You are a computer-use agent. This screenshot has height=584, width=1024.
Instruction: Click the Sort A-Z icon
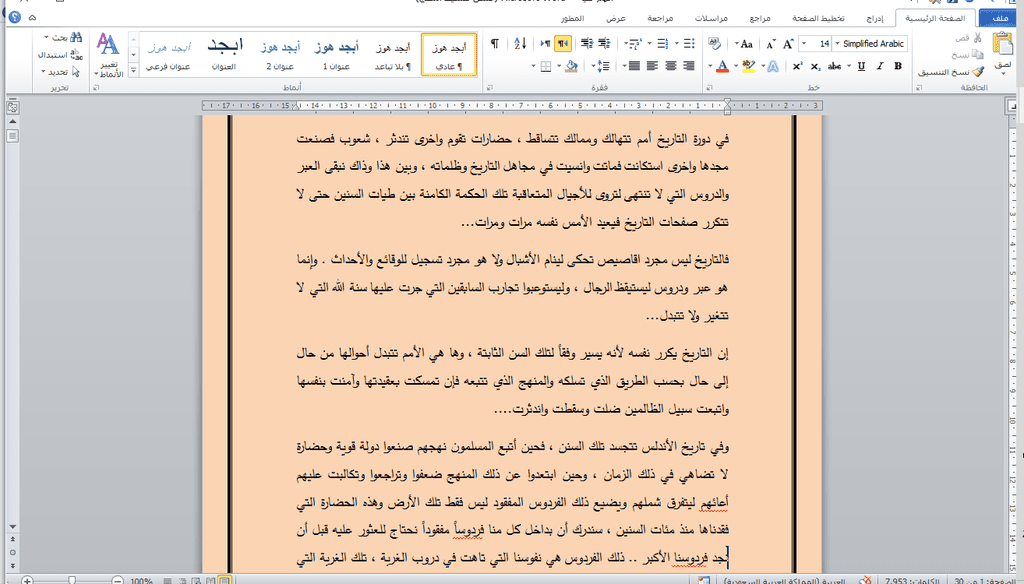(520, 44)
